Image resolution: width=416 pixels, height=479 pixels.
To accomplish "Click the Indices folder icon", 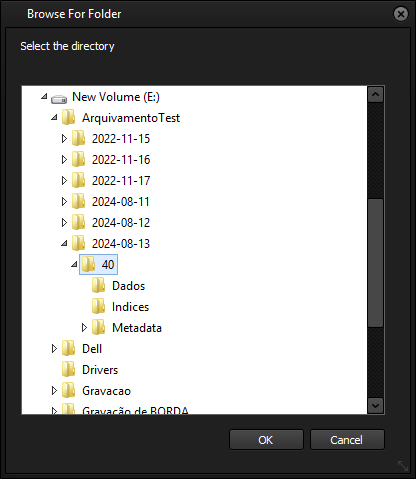I will pos(99,307).
